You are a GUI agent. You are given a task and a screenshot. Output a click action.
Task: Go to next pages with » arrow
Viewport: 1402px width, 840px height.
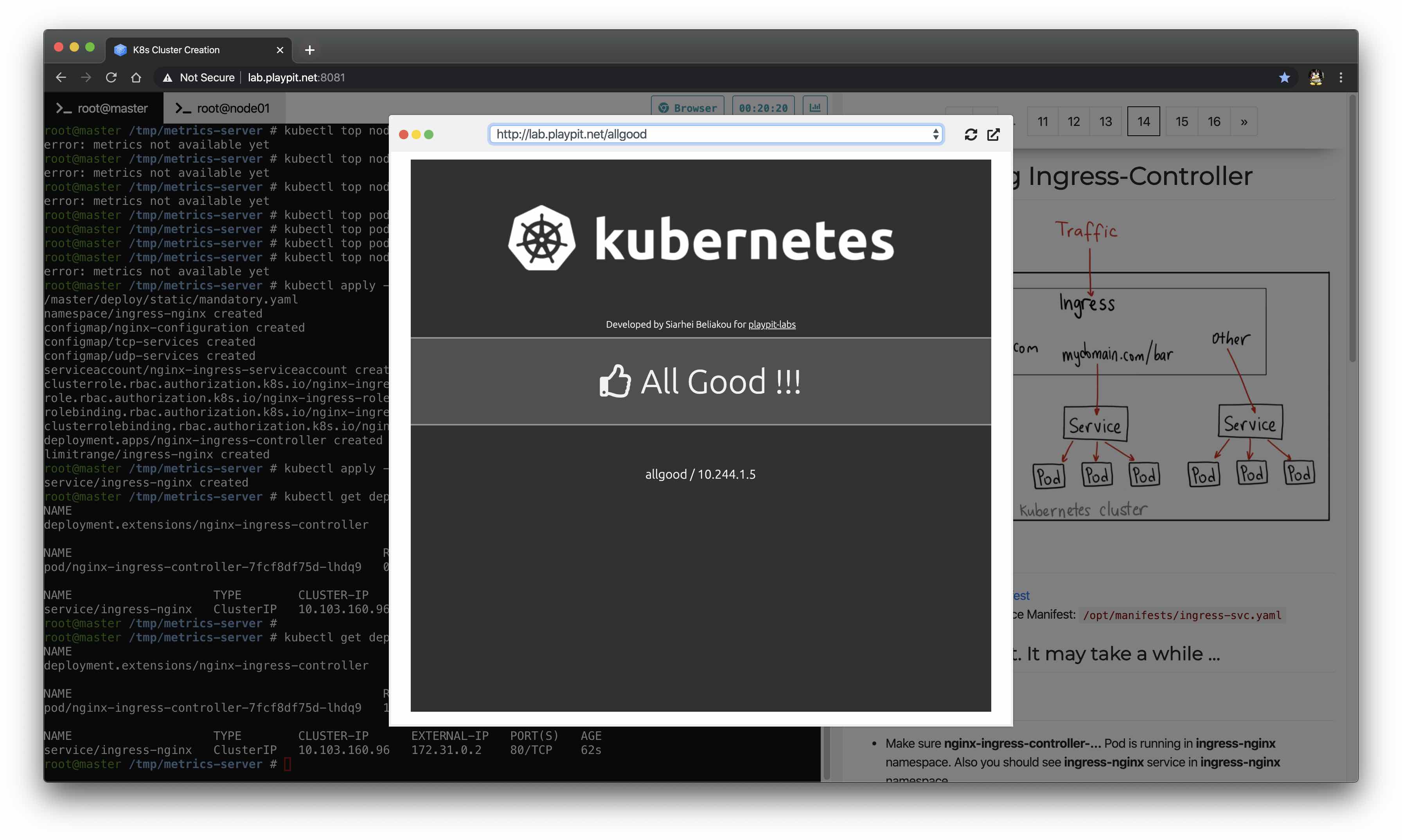(1244, 122)
